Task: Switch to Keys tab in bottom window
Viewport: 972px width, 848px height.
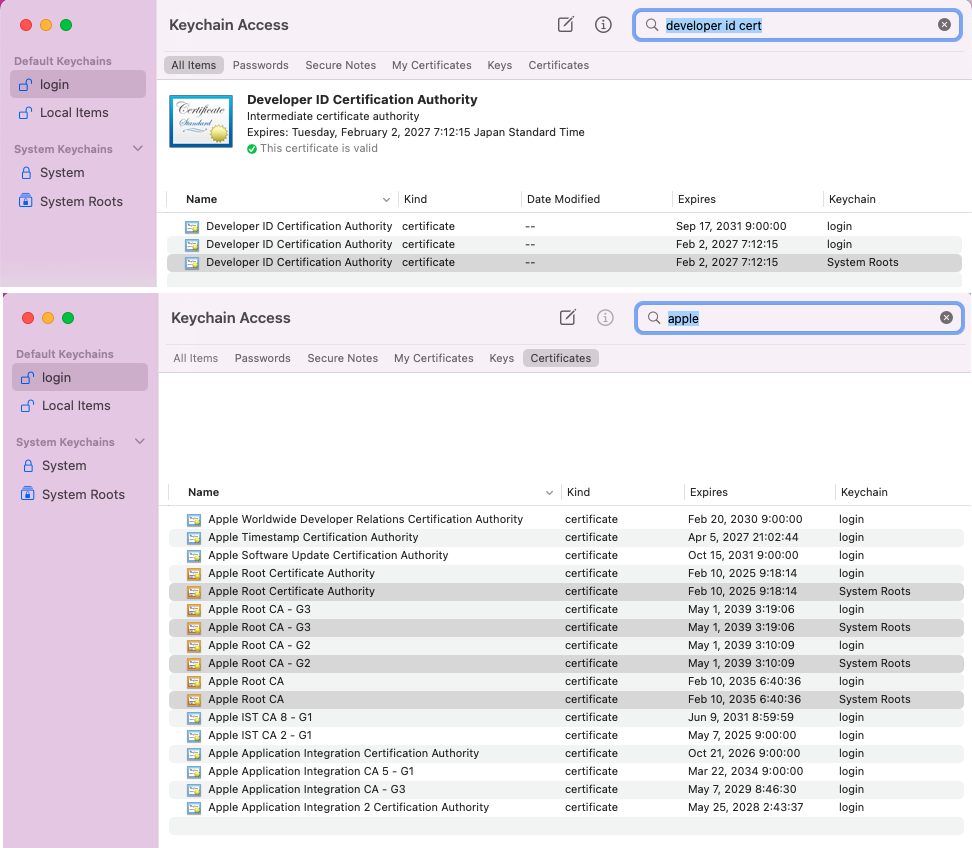Action: 501,358
